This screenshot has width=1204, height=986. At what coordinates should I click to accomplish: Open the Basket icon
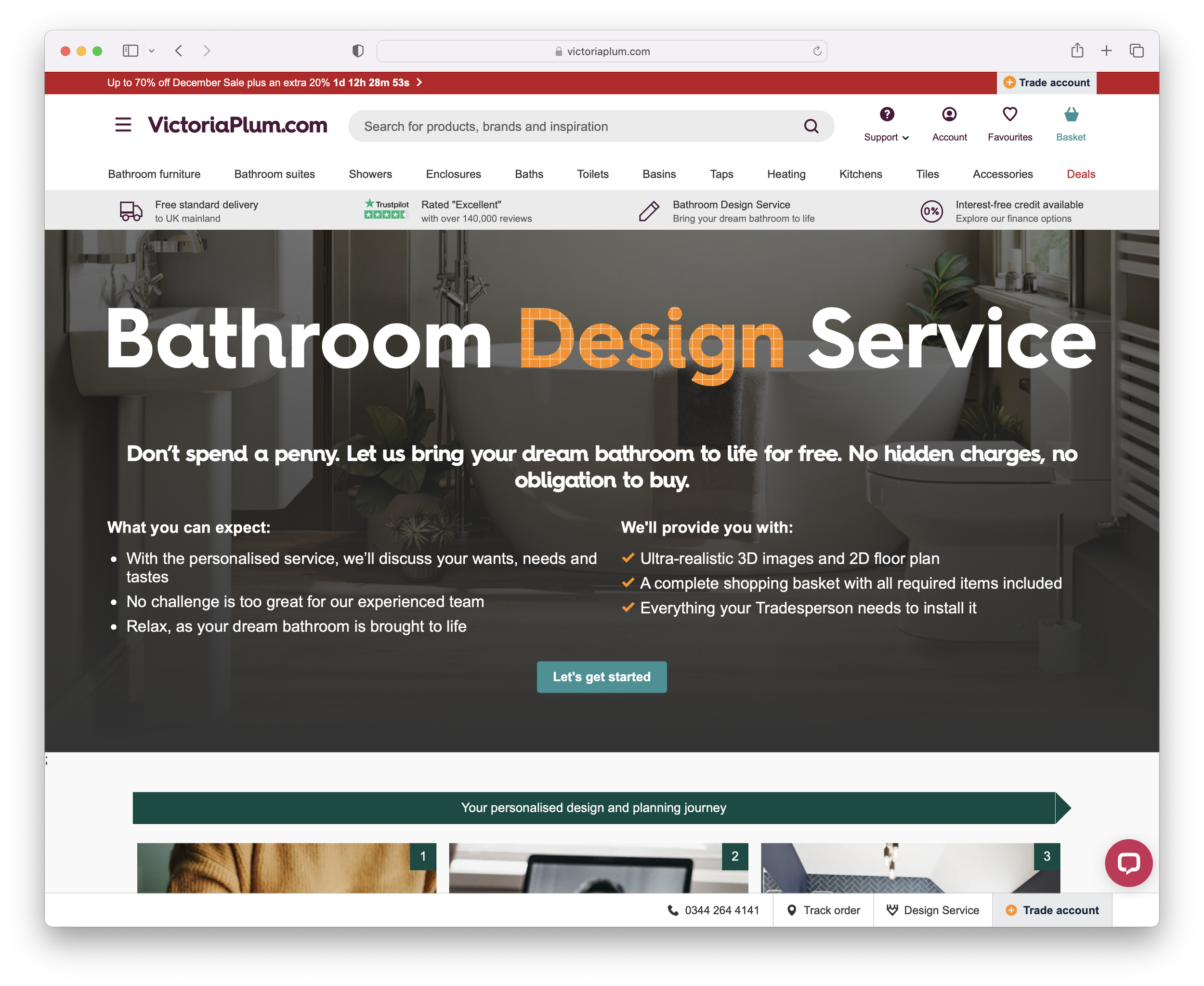[x=1071, y=114]
